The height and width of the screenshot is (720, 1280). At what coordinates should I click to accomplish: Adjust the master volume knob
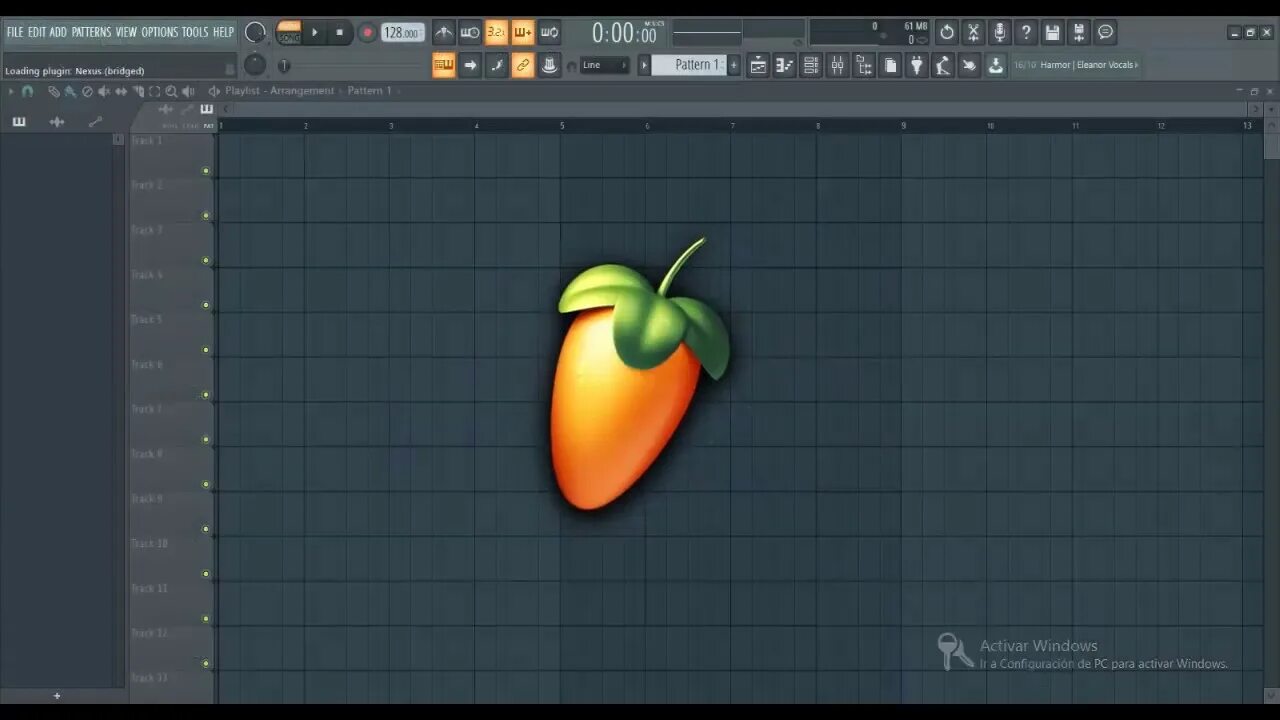[256, 32]
